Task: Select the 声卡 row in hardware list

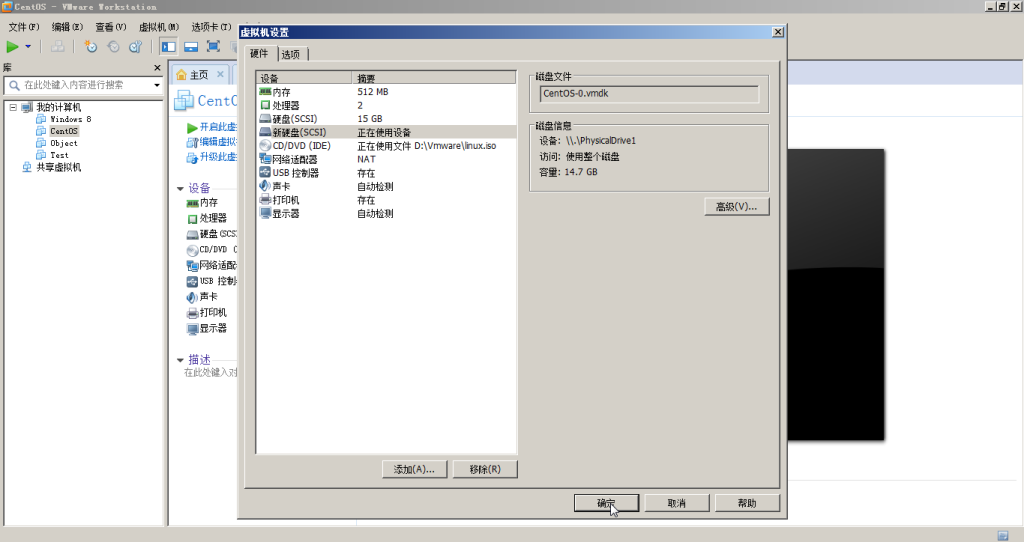Action: (387, 186)
